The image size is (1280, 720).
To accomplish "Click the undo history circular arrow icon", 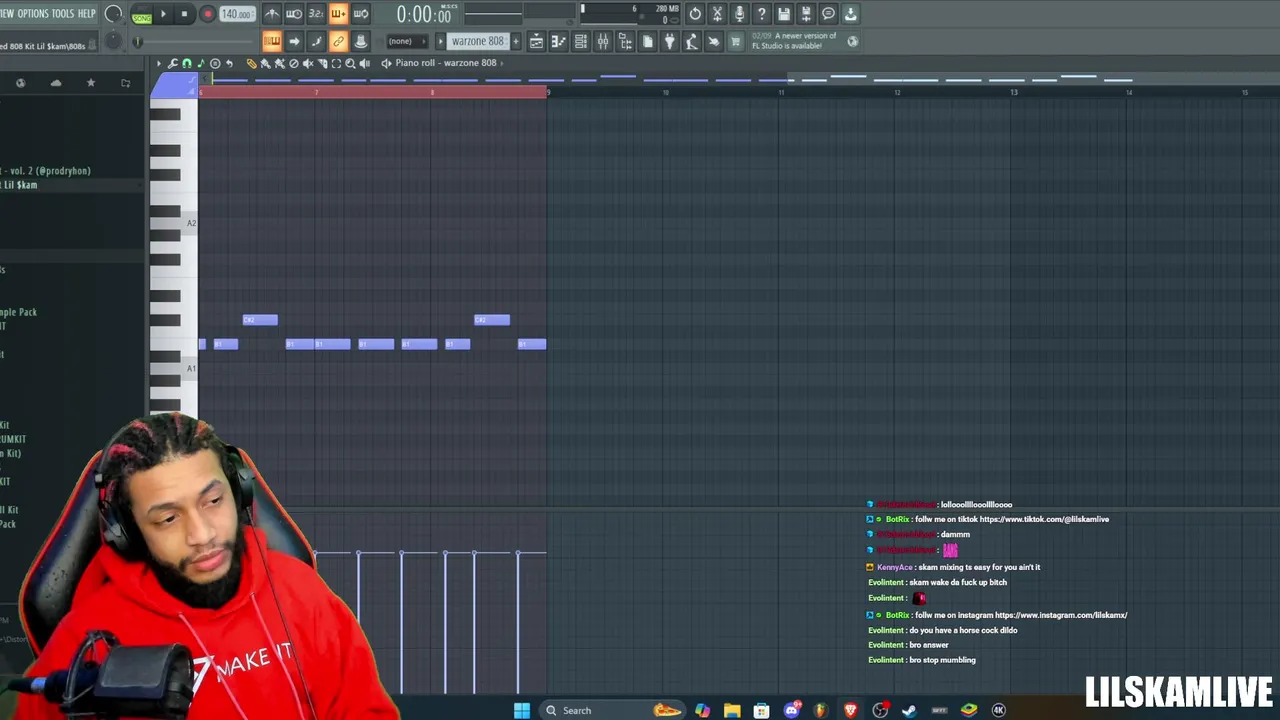I will [695, 14].
